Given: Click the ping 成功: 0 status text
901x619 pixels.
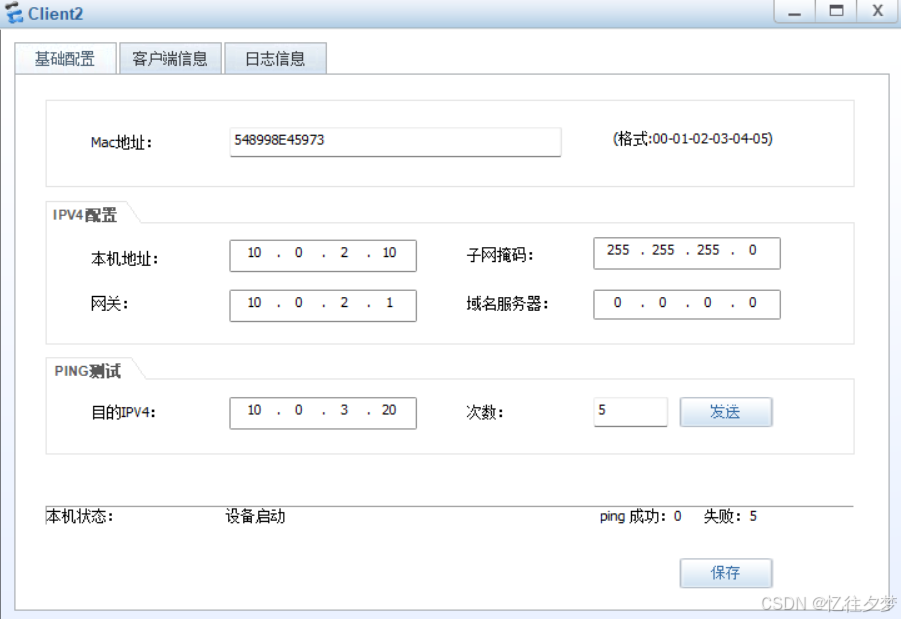Looking at the screenshot, I should pyautogui.click(x=640, y=516).
